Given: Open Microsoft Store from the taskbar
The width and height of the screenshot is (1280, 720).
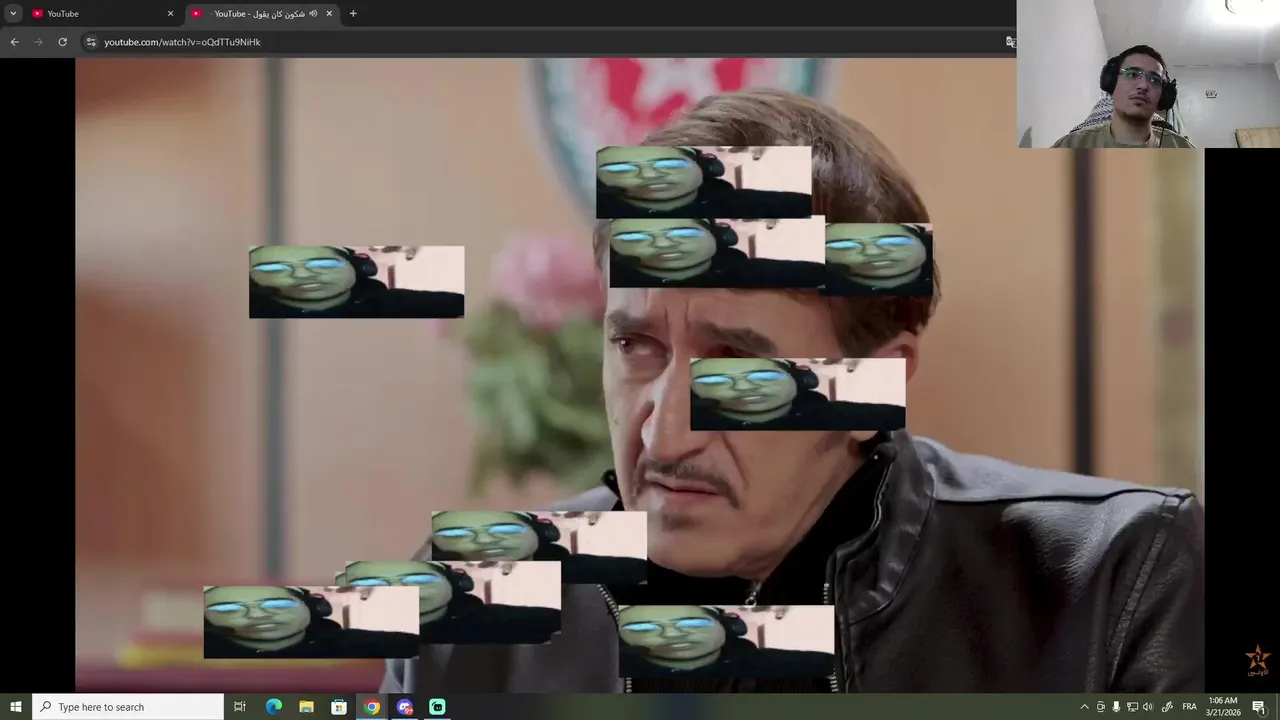Looking at the screenshot, I should 339,707.
